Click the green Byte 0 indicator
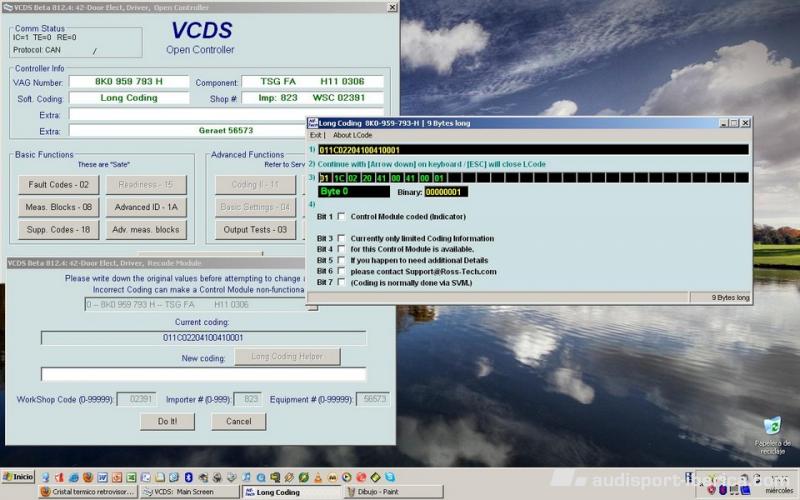800x500 pixels. [354, 192]
